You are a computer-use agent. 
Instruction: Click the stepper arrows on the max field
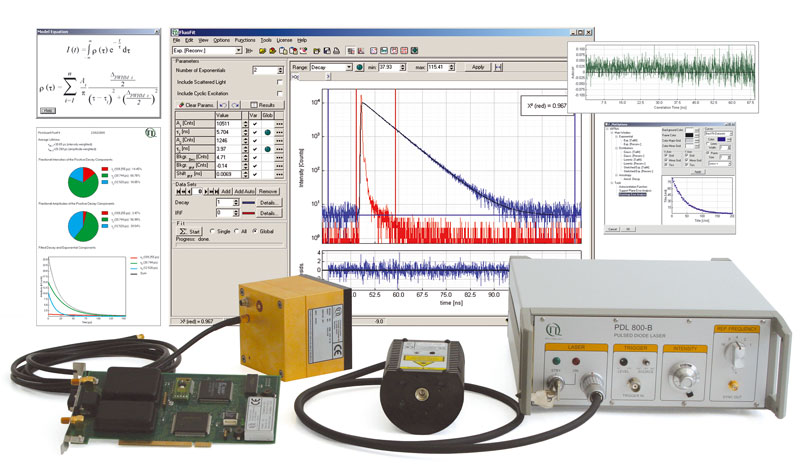[x=452, y=67]
